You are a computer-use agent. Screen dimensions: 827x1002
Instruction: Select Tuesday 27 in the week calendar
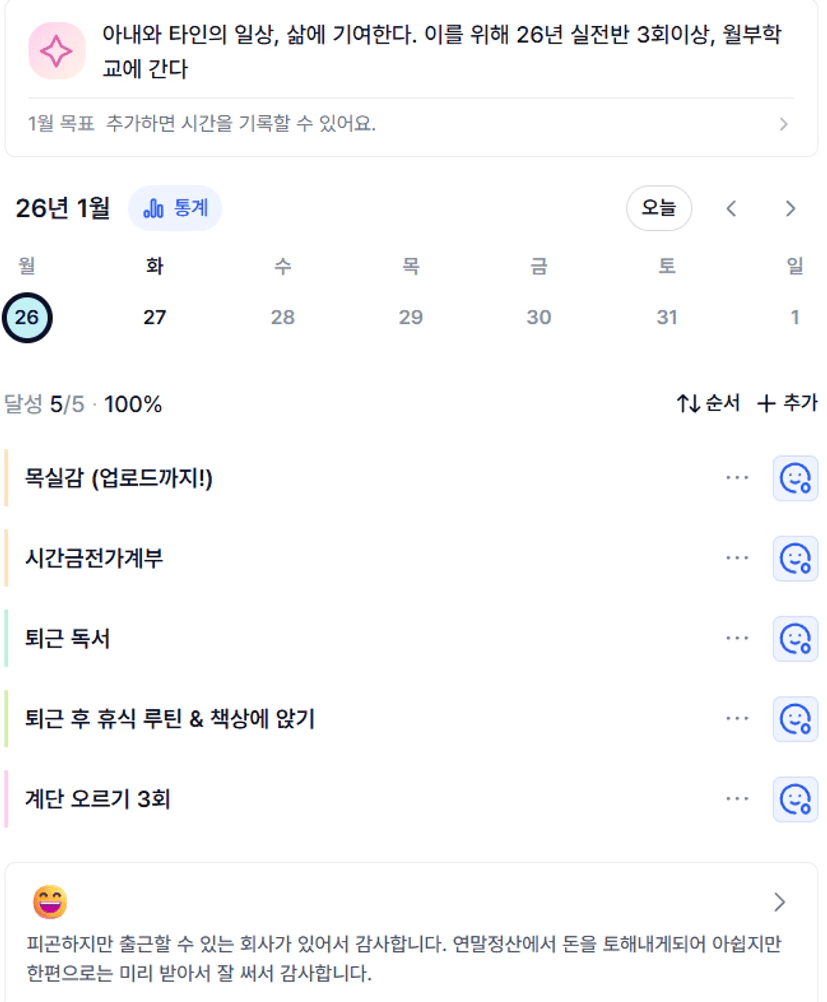pos(154,318)
